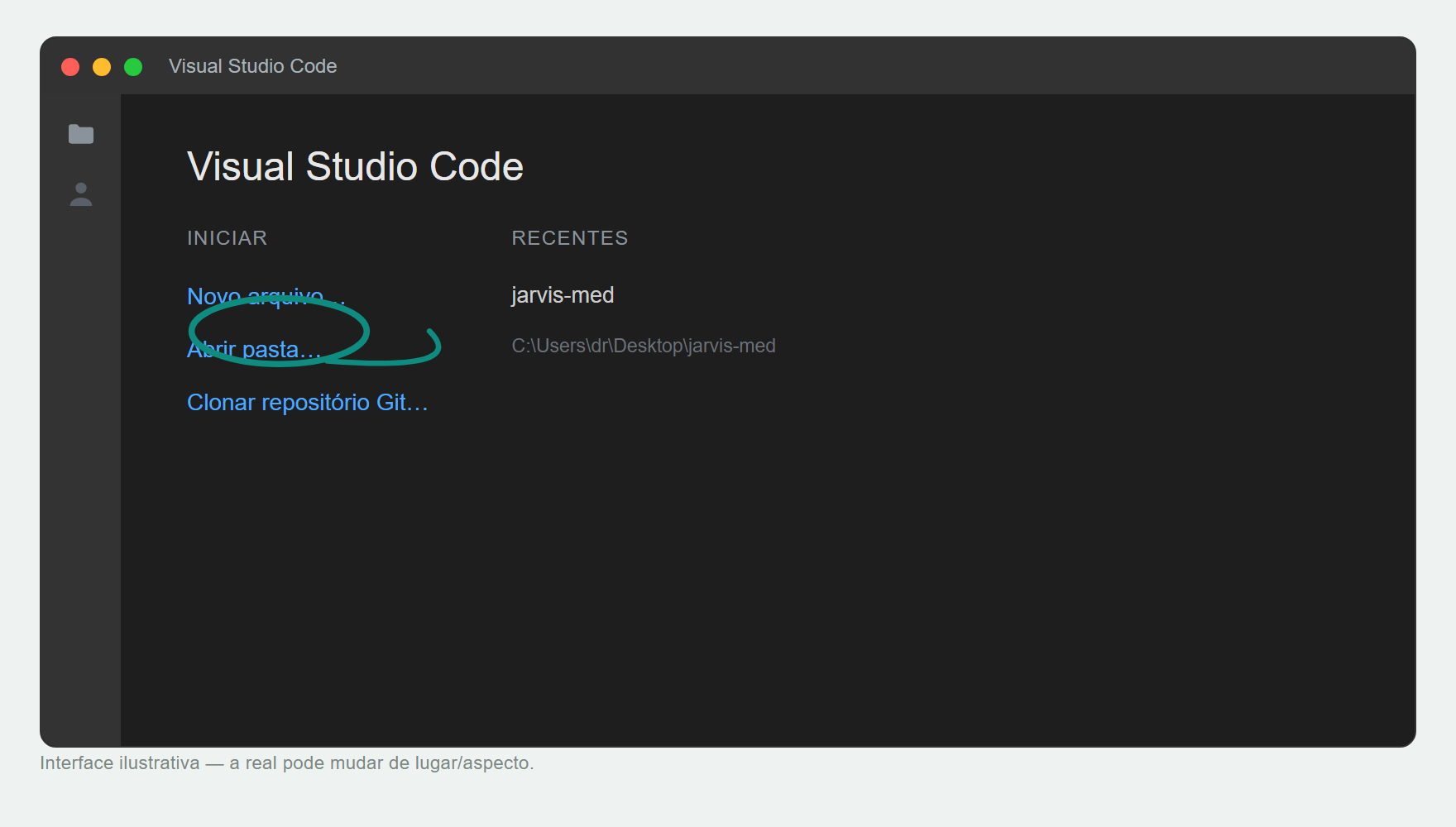Viewport: 1456px width, 827px height.
Task: Close the window with the red button
Action: (70, 67)
